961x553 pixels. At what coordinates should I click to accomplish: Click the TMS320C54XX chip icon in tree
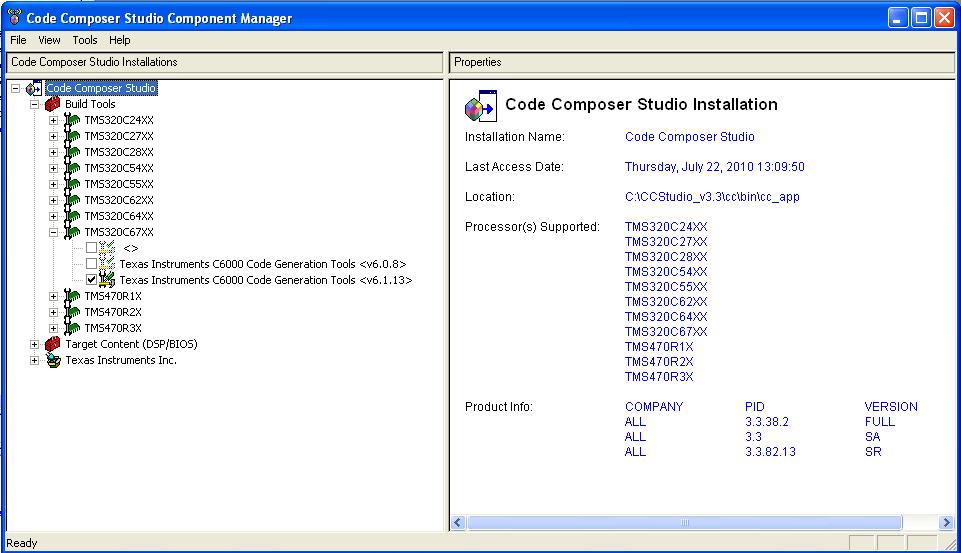pyautogui.click(x=72, y=168)
